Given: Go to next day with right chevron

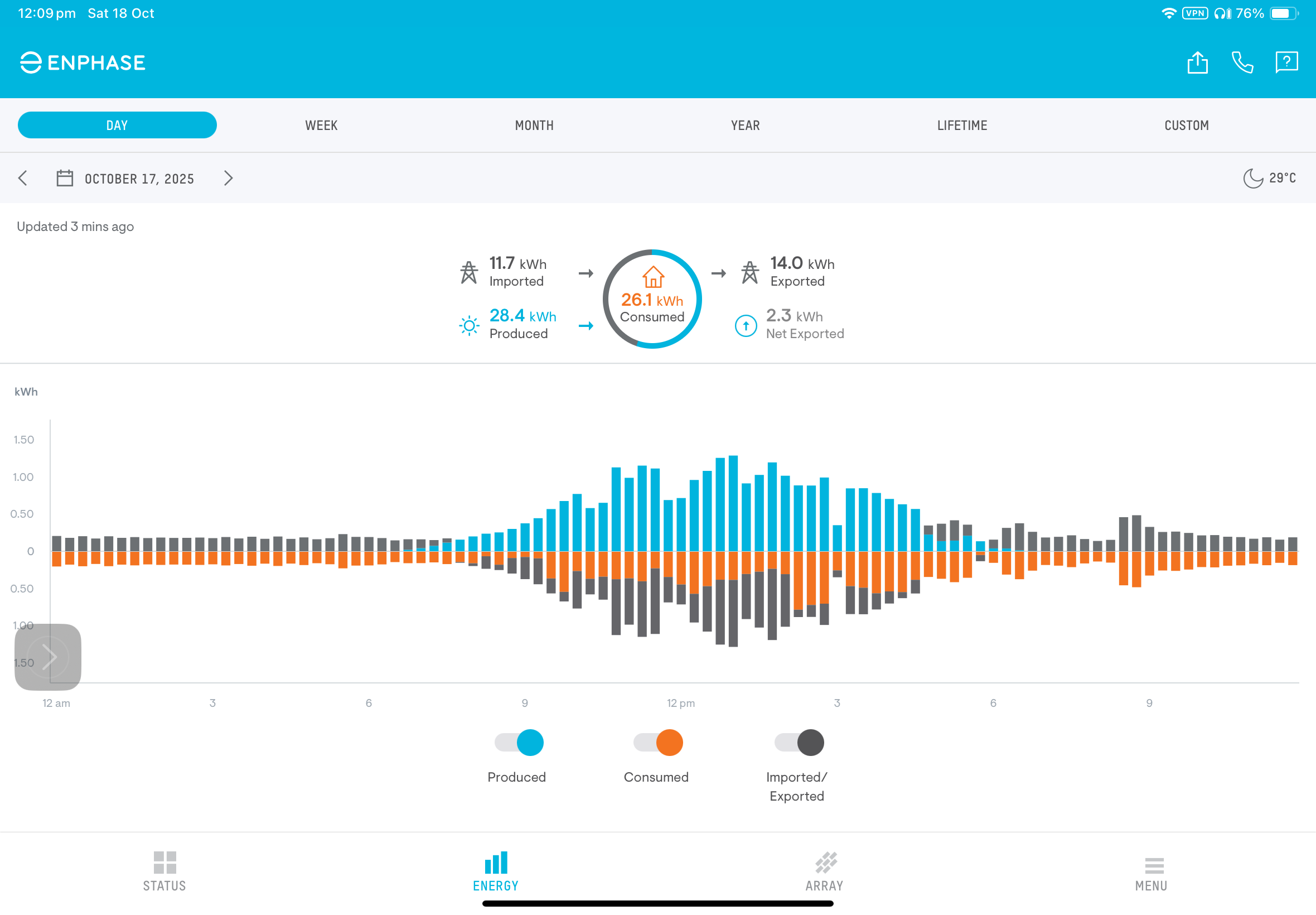Looking at the screenshot, I should 228,179.
